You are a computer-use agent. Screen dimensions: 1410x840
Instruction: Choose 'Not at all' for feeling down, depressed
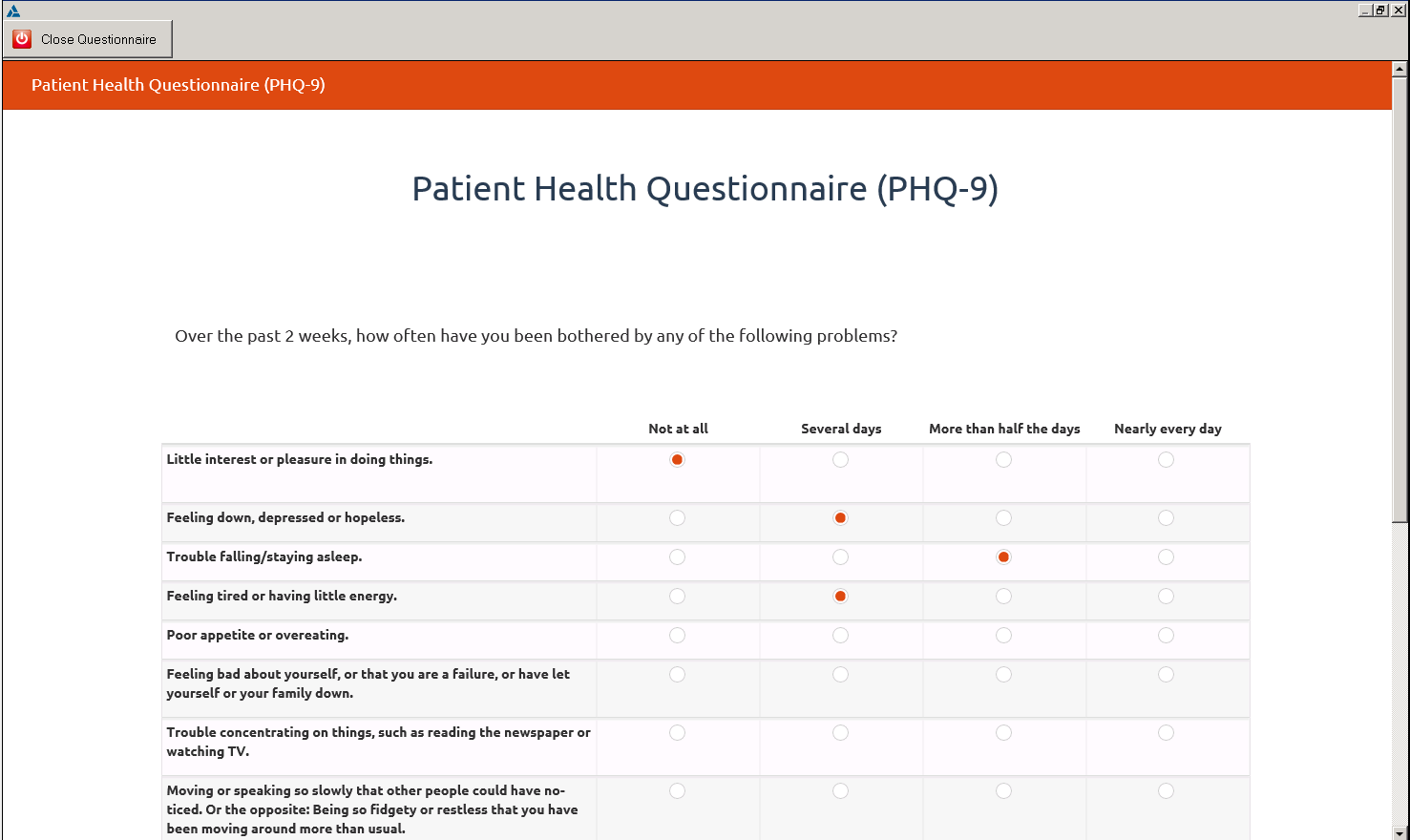[677, 518]
